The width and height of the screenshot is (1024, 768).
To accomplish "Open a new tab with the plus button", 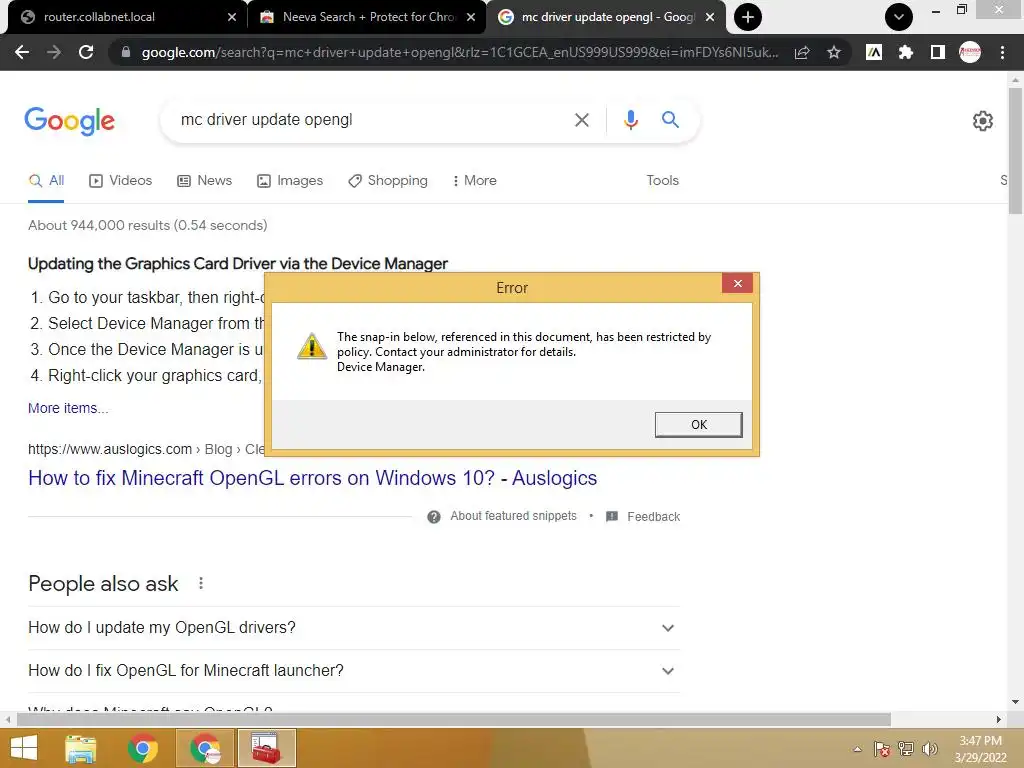I will click(x=748, y=17).
